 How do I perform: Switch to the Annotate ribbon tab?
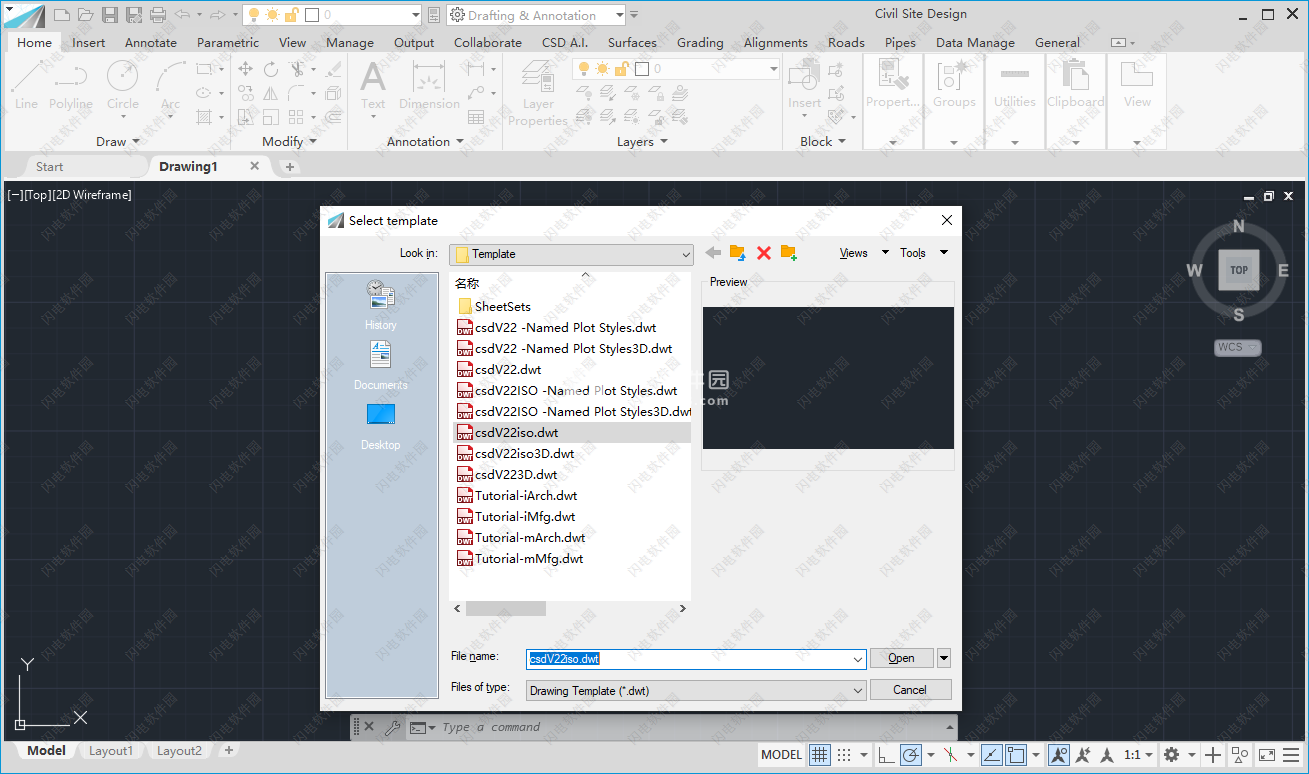pos(151,42)
